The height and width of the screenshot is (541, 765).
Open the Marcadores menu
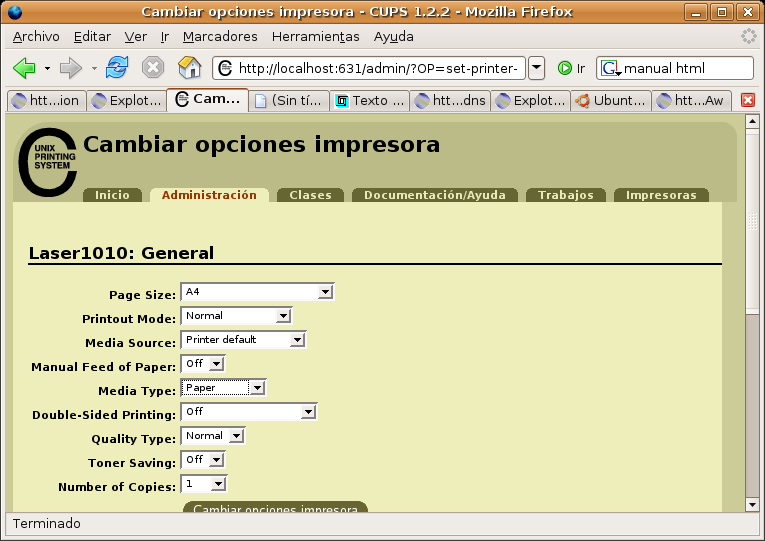pos(220,36)
